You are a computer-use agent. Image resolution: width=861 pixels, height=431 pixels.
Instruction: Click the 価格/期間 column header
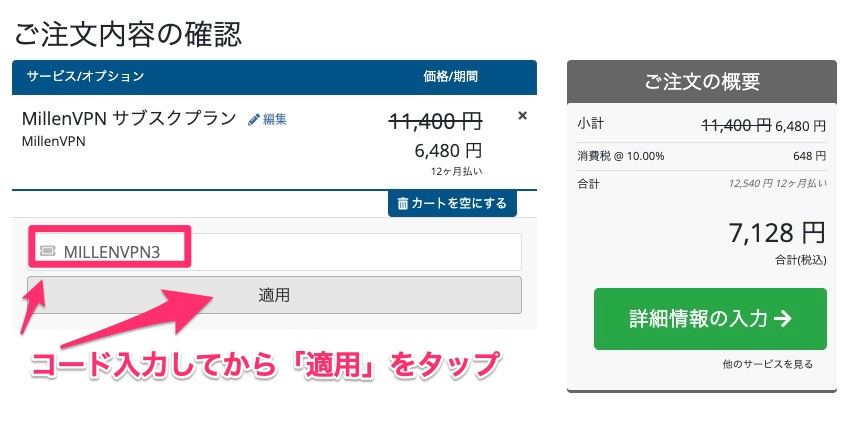pyautogui.click(x=450, y=76)
